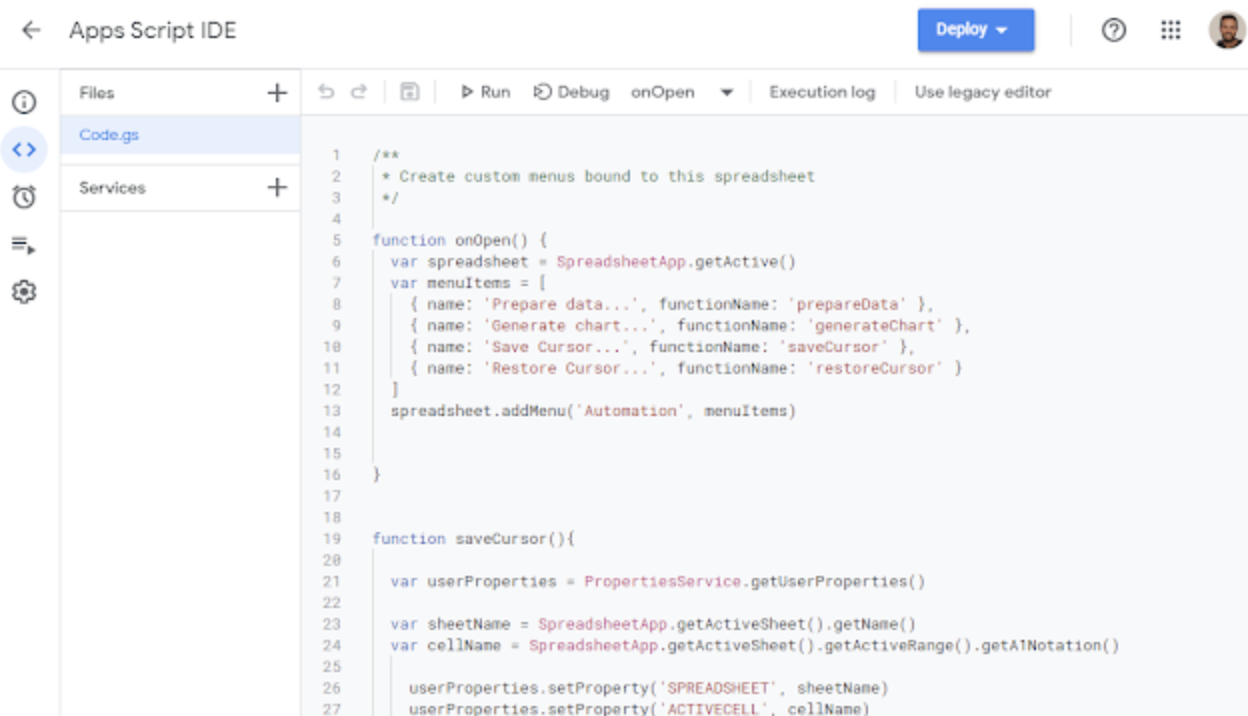1248x716 pixels.
Task: Open the account profile picture
Action: [x=1226, y=30]
